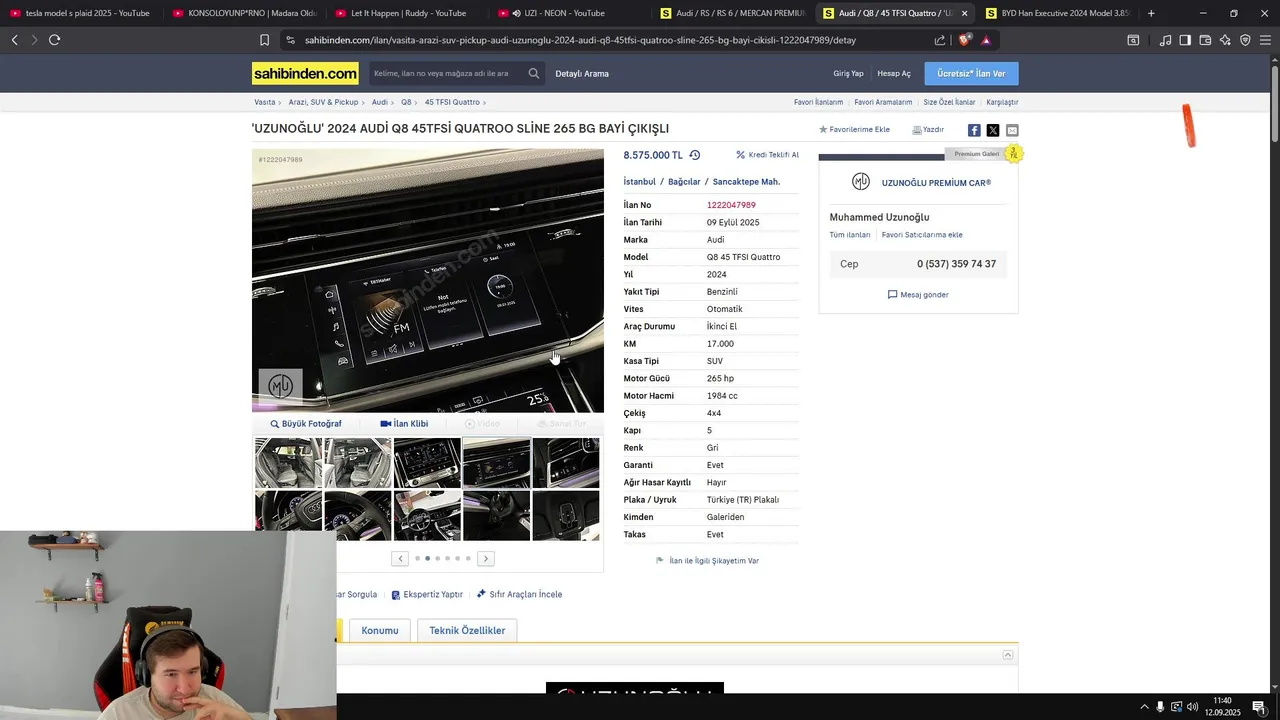Click the taskbar microphone icon
The image size is (1280, 720).
1160,707
